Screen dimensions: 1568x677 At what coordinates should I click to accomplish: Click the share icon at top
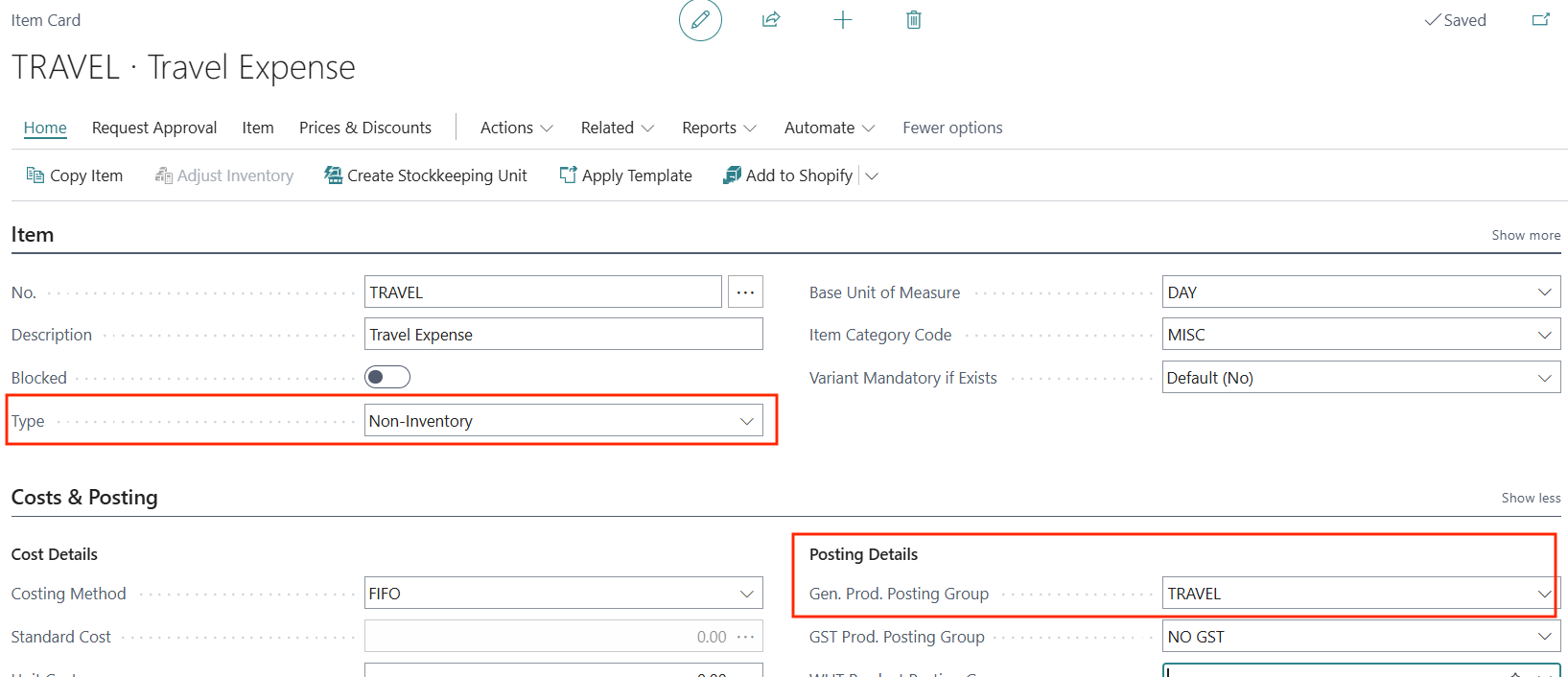click(771, 20)
